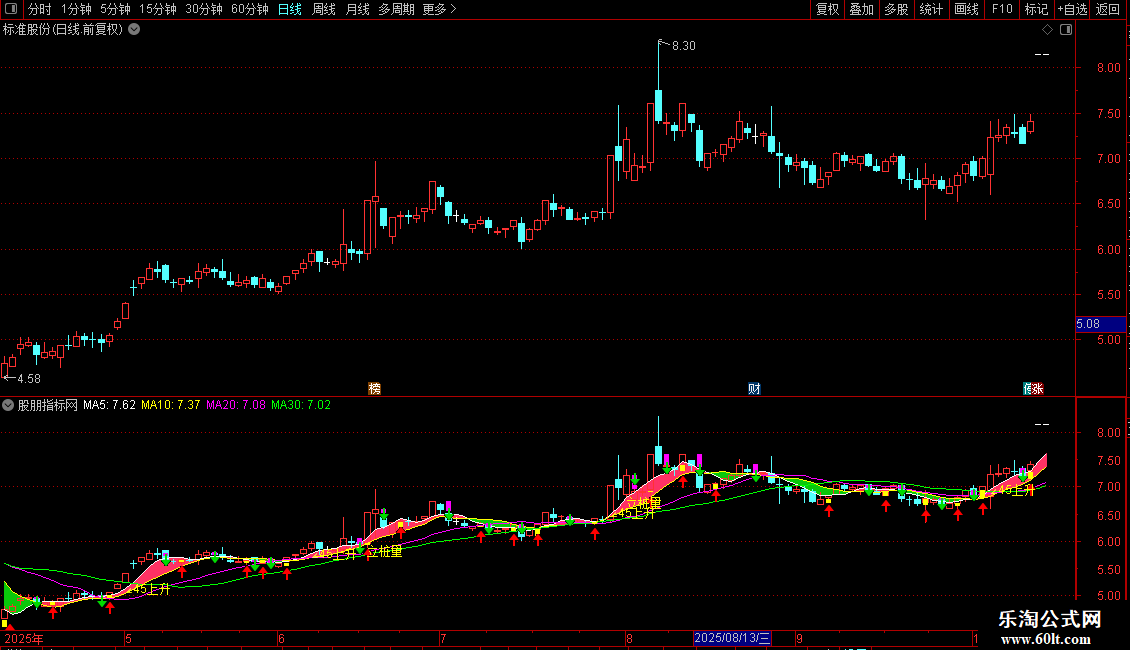Click the 2025/08/13 date marker on timeline

[x=732, y=638]
